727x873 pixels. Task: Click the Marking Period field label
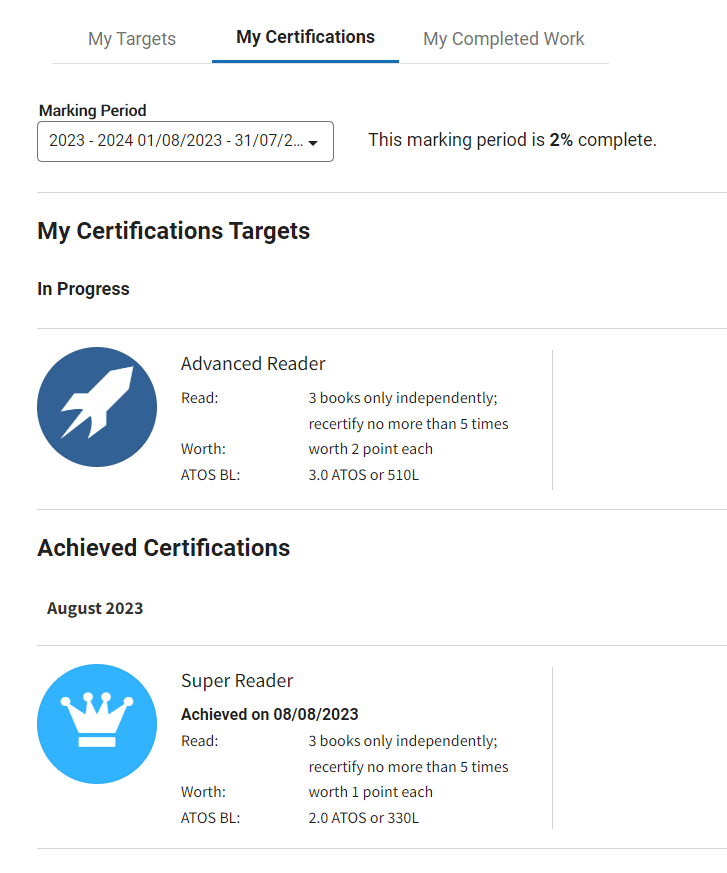point(92,111)
